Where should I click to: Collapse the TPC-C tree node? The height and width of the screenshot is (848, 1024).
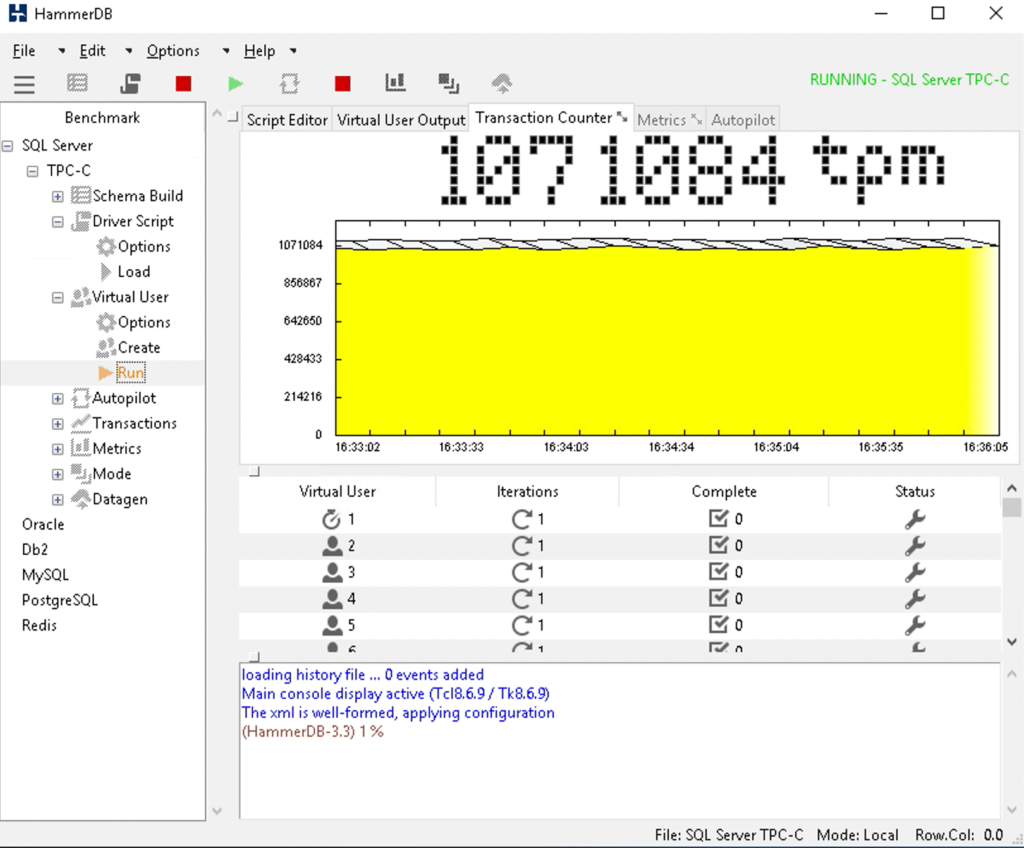32,171
